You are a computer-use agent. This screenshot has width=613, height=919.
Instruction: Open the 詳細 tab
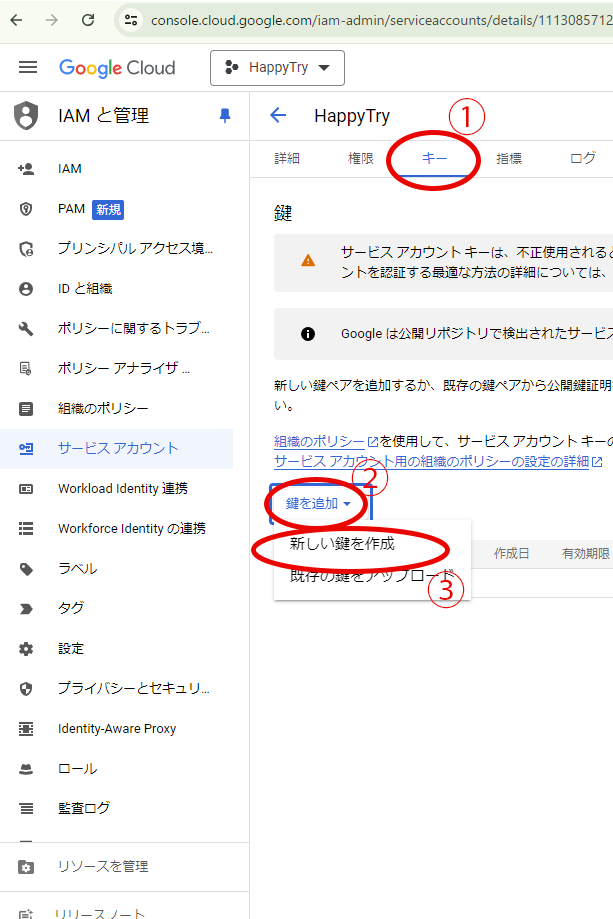287,158
